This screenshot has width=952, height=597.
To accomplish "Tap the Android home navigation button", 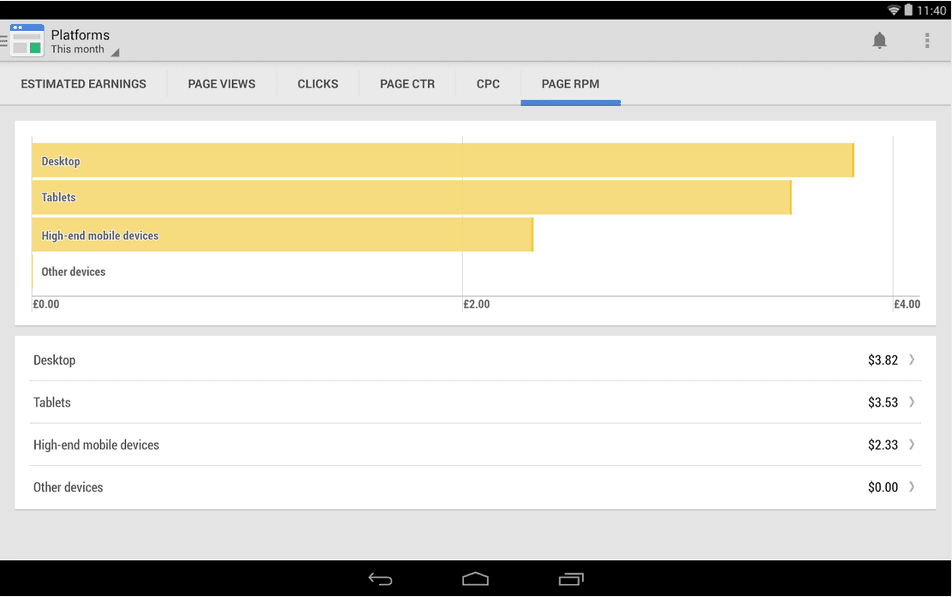I will coord(475,579).
